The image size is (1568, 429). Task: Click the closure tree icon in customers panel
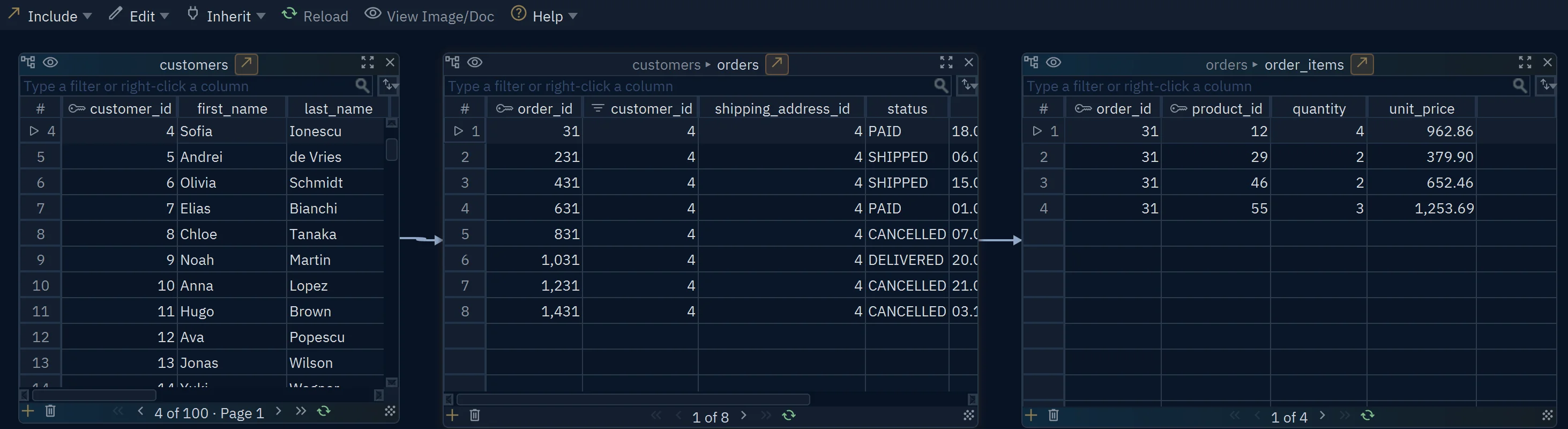tap(28, 62)
